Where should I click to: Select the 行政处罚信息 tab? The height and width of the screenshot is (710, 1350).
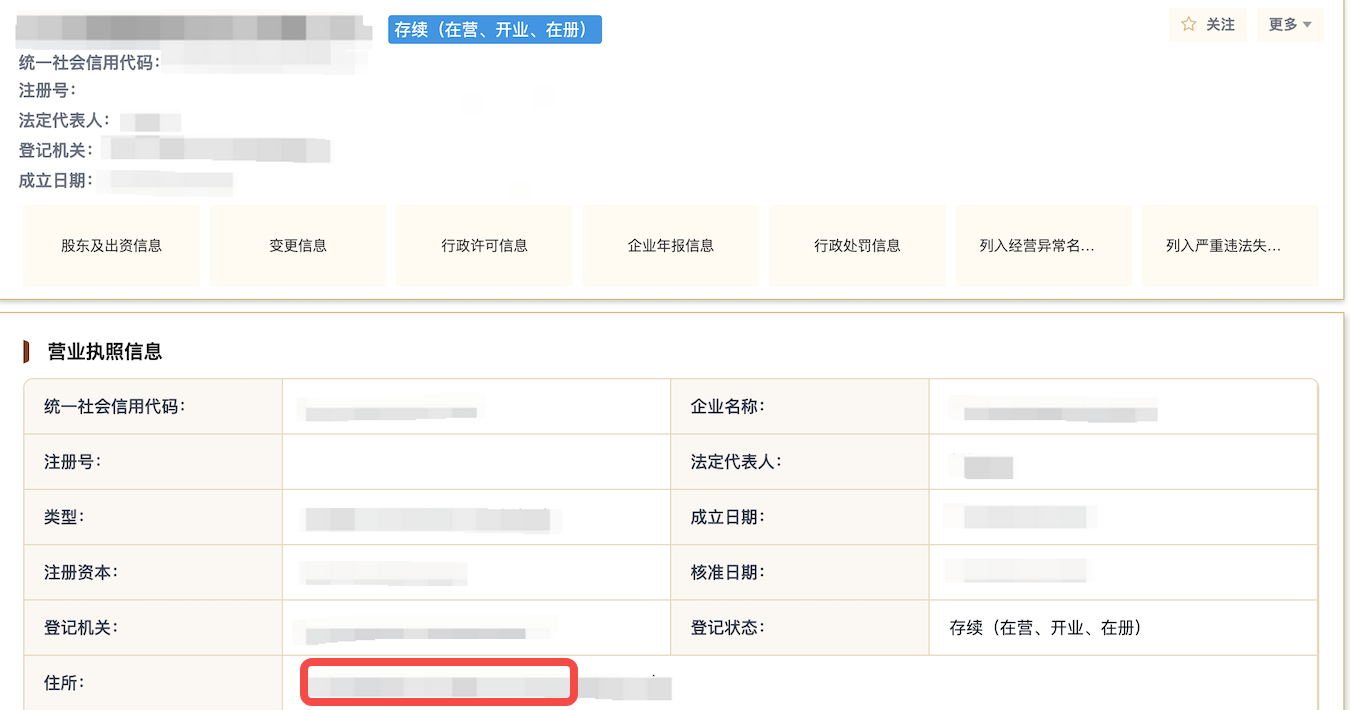click(x=858, y=246)
